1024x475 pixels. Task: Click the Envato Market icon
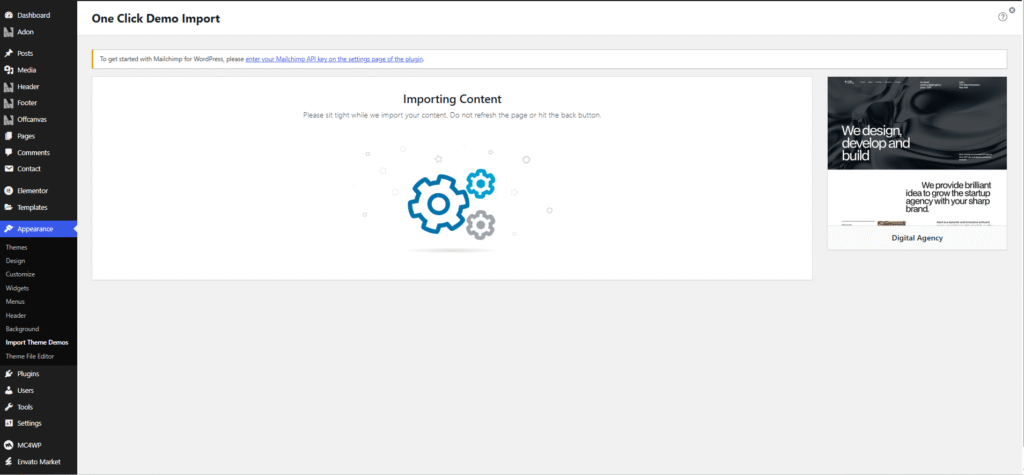pos(8,461)
